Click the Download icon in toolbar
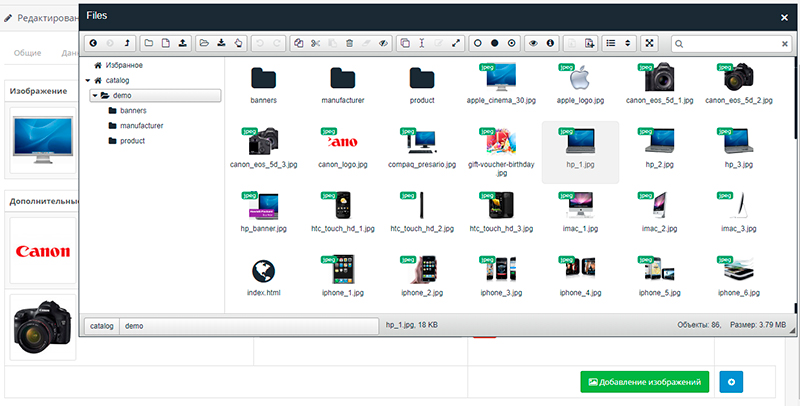800x406 pixels. point(221,44)
